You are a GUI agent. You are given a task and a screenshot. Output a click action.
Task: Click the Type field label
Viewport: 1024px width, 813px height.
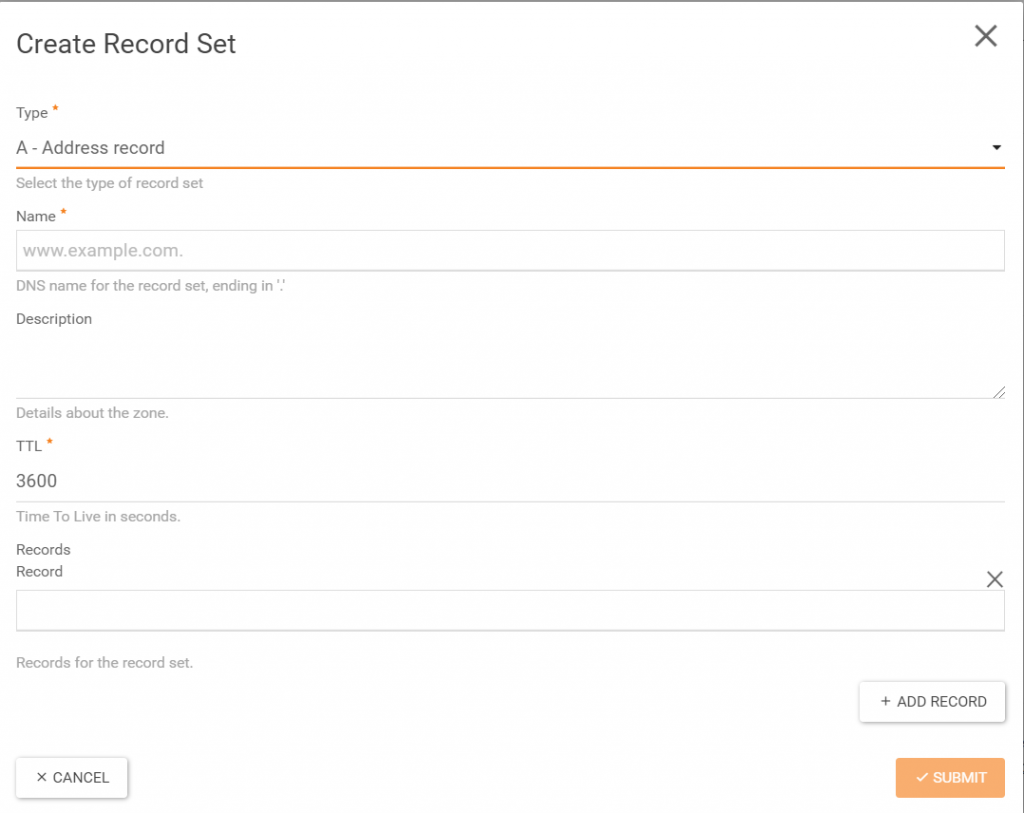click(32, 113)
